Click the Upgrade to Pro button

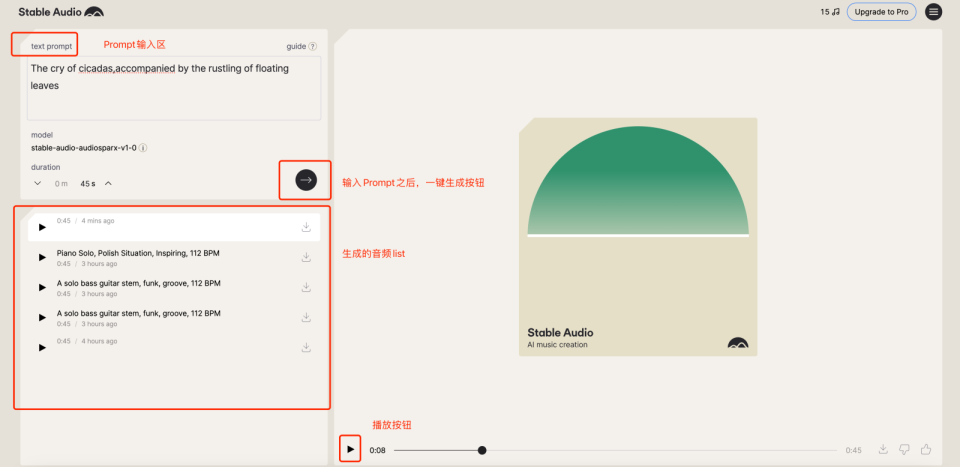[881, 12]
